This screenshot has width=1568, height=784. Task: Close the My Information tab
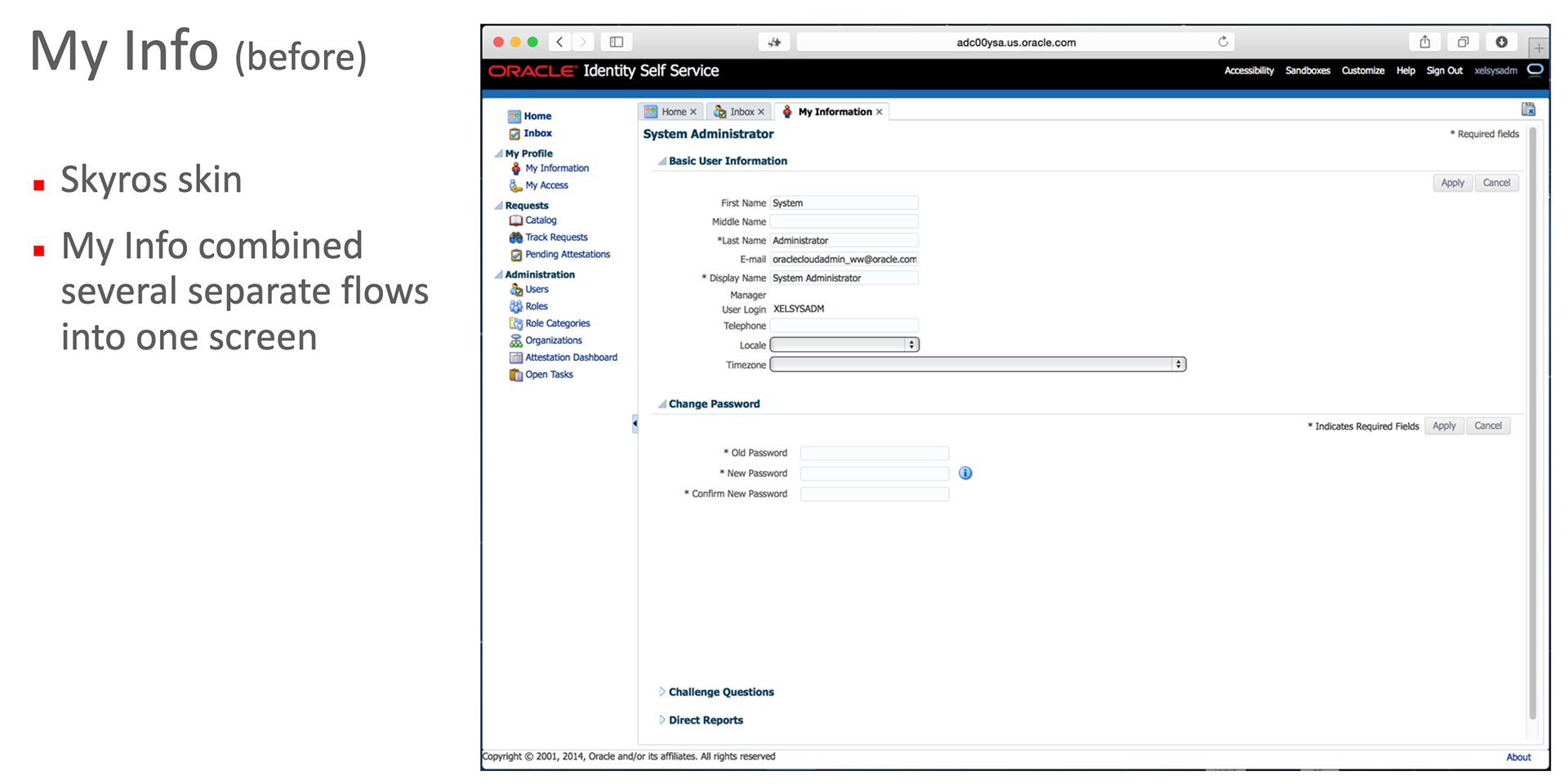point(880,112)
